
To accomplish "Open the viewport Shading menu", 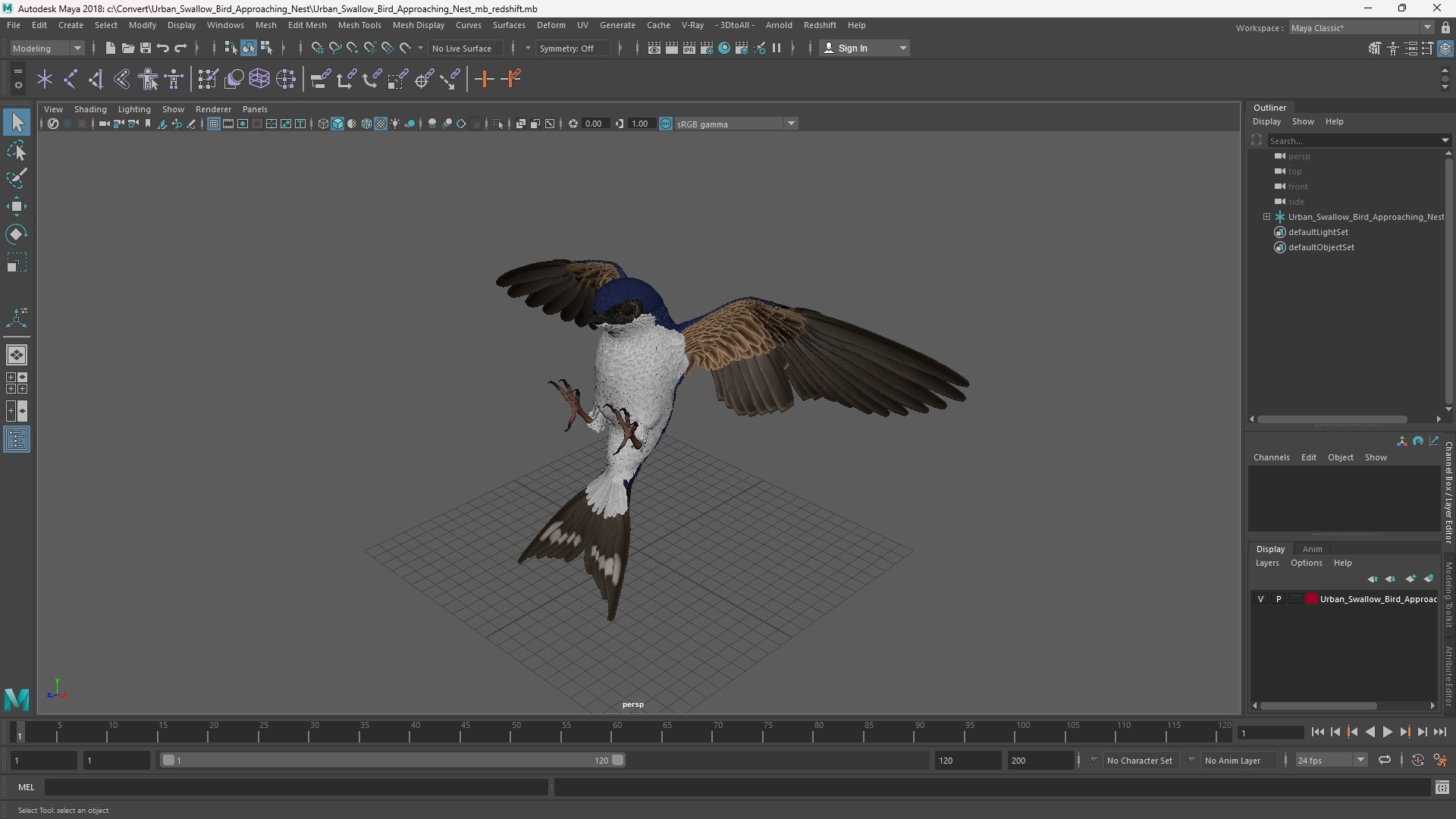I will 90,109.
